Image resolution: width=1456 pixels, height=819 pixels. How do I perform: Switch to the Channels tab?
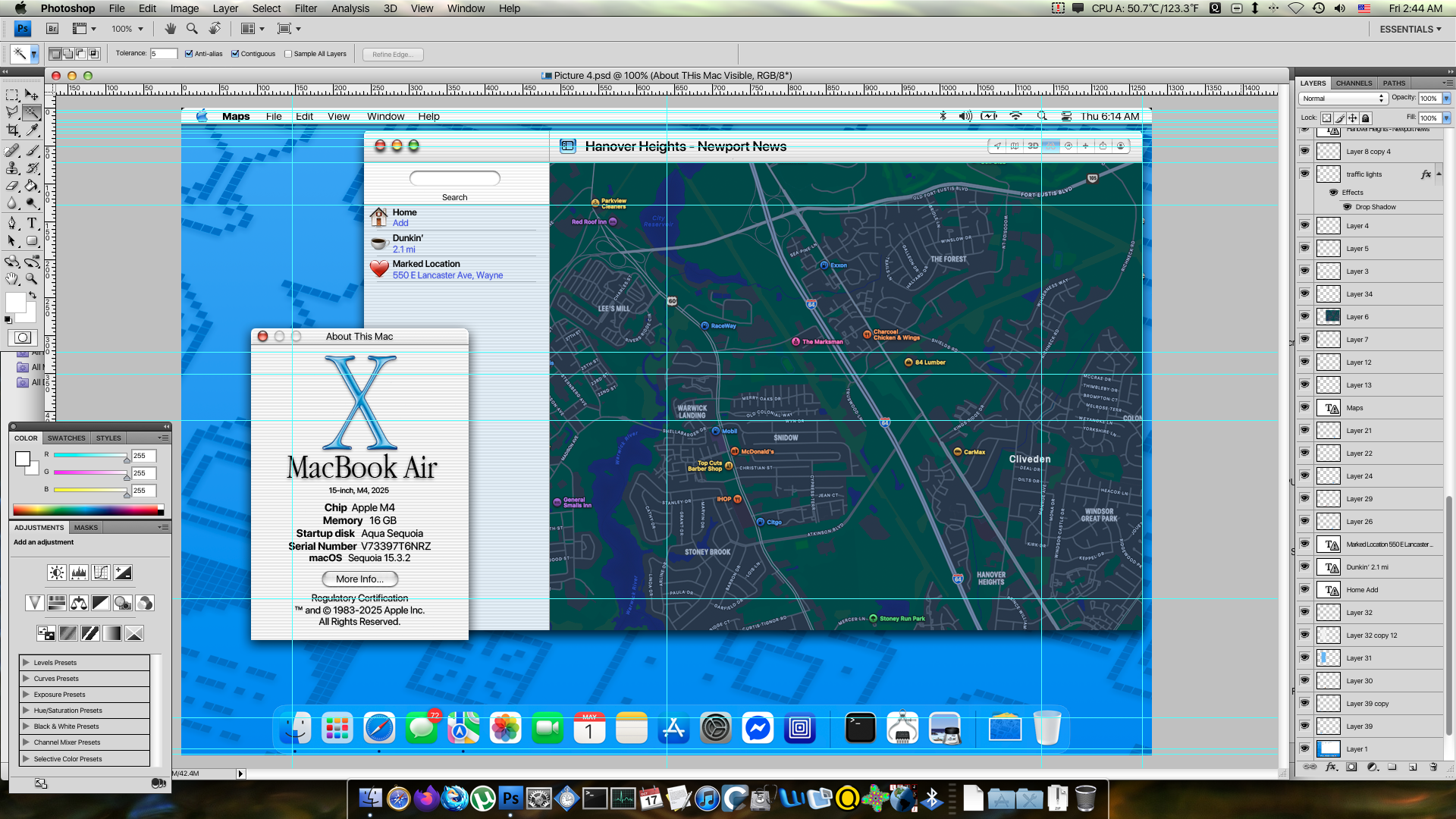[1354, 83]
